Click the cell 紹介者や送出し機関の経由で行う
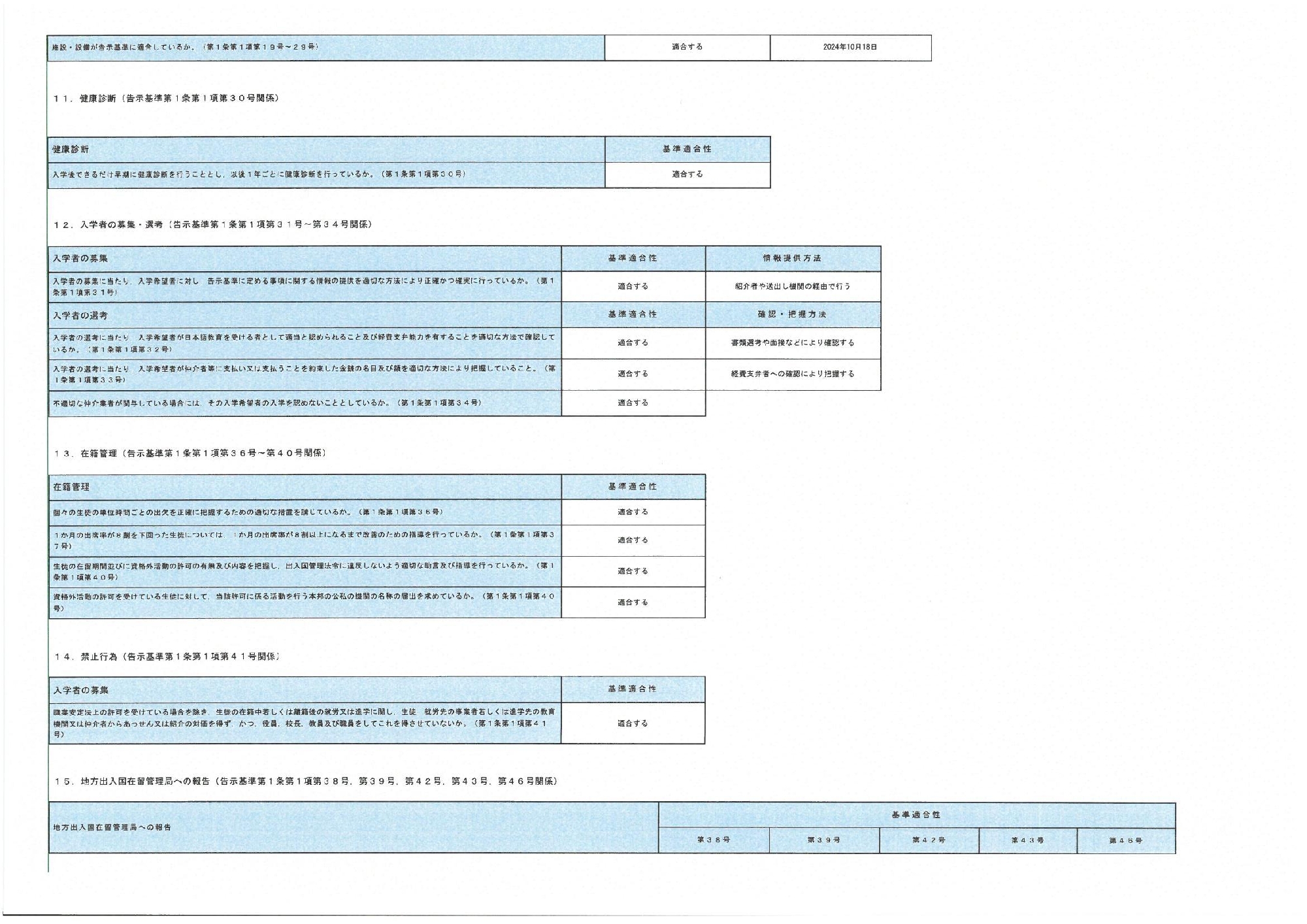Viewport: 1307px width, 924px height. 792,286
